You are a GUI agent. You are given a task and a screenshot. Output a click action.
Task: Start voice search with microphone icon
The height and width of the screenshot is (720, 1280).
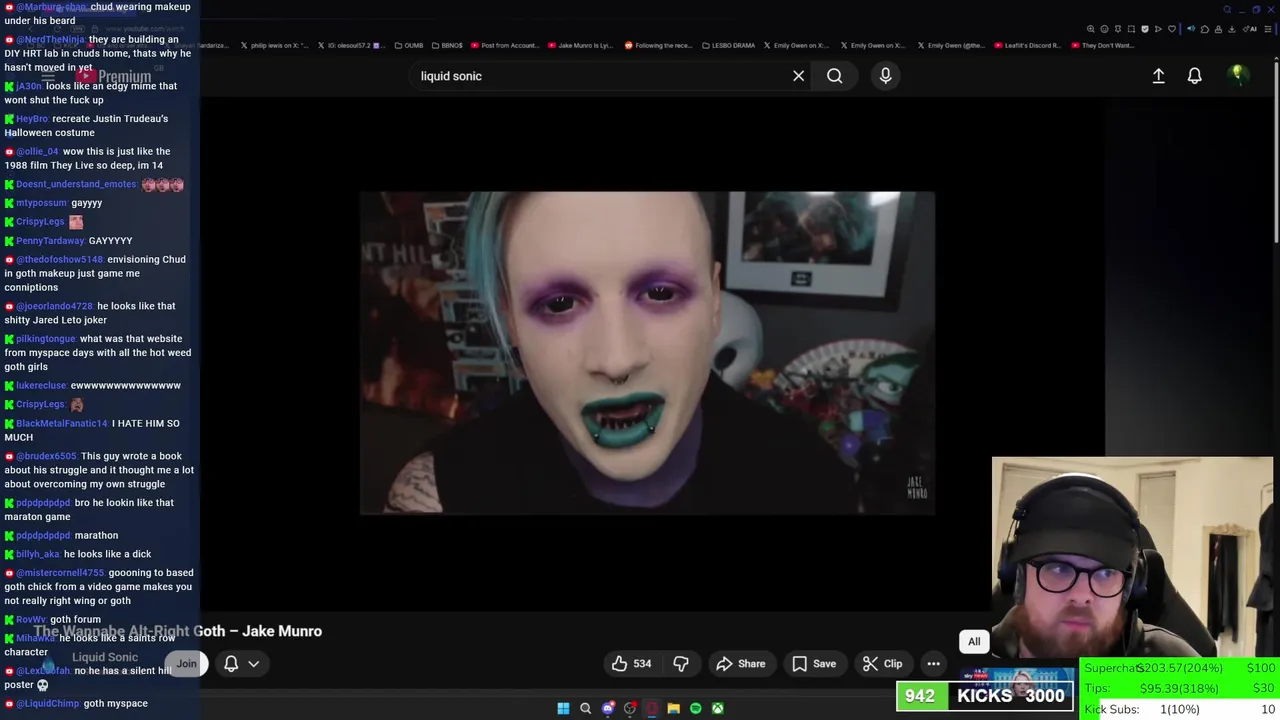[x=885, y=76]
